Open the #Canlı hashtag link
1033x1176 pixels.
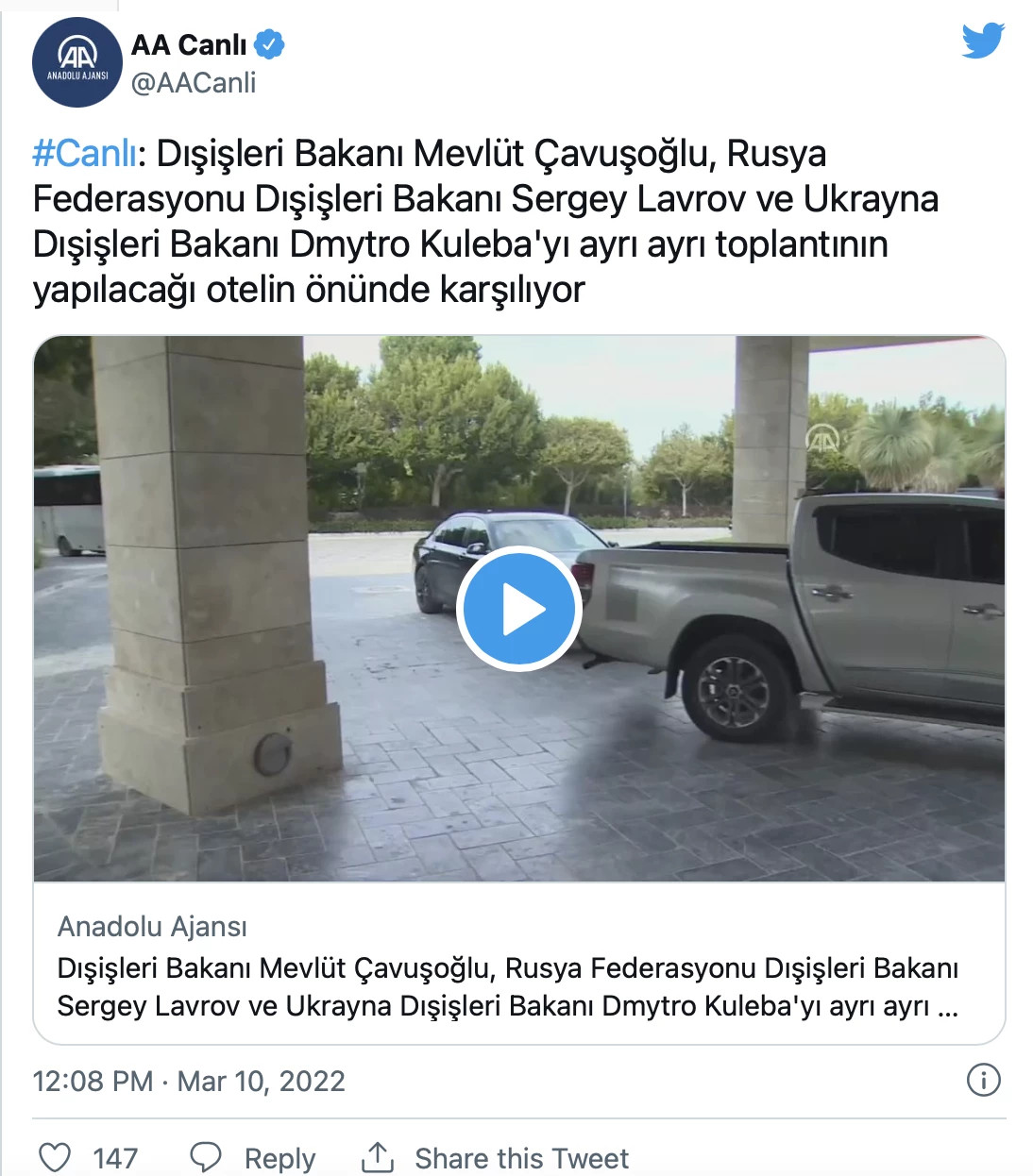pos(85,153)
